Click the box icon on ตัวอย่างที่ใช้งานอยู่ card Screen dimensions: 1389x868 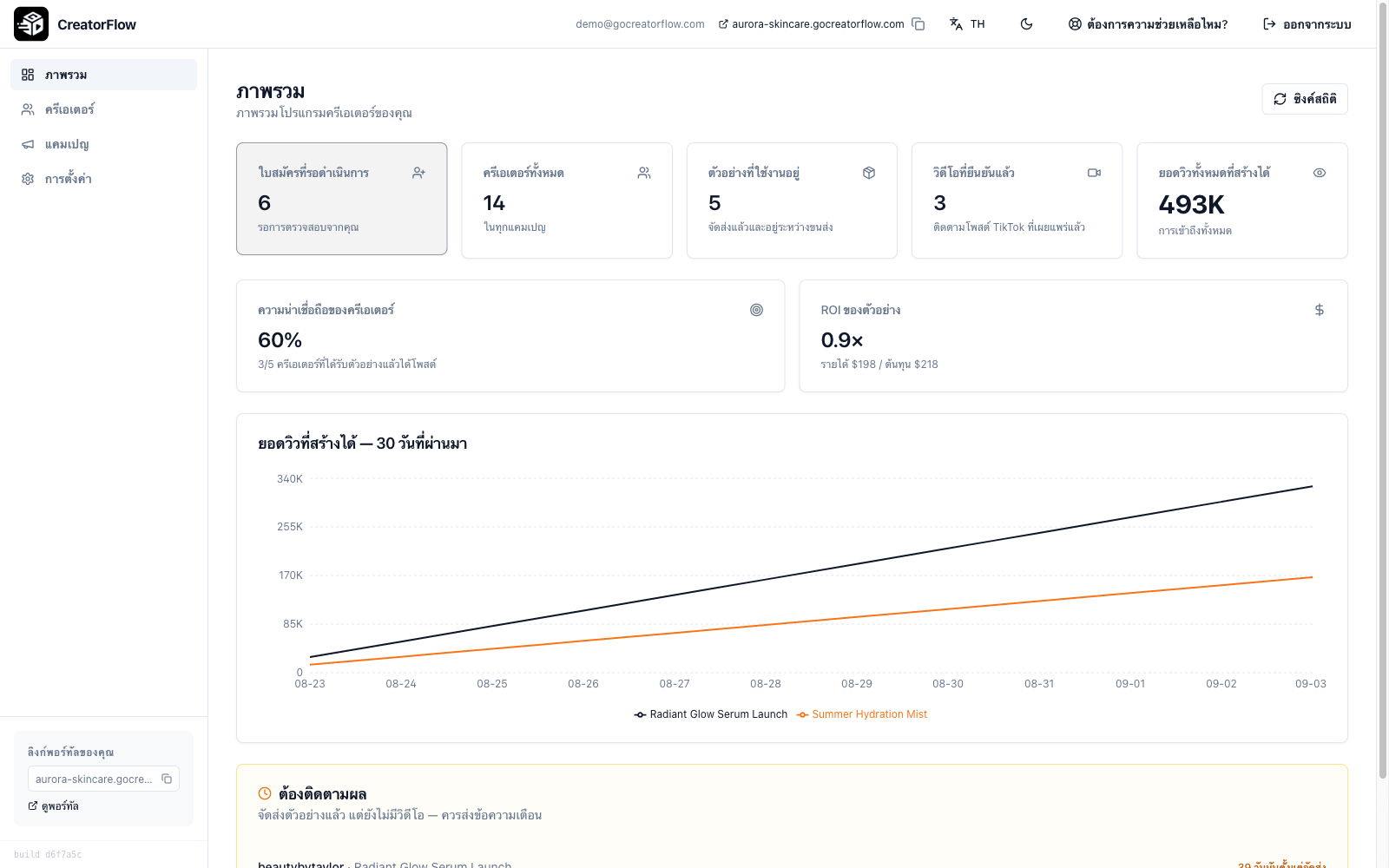(x=869, y=173)
